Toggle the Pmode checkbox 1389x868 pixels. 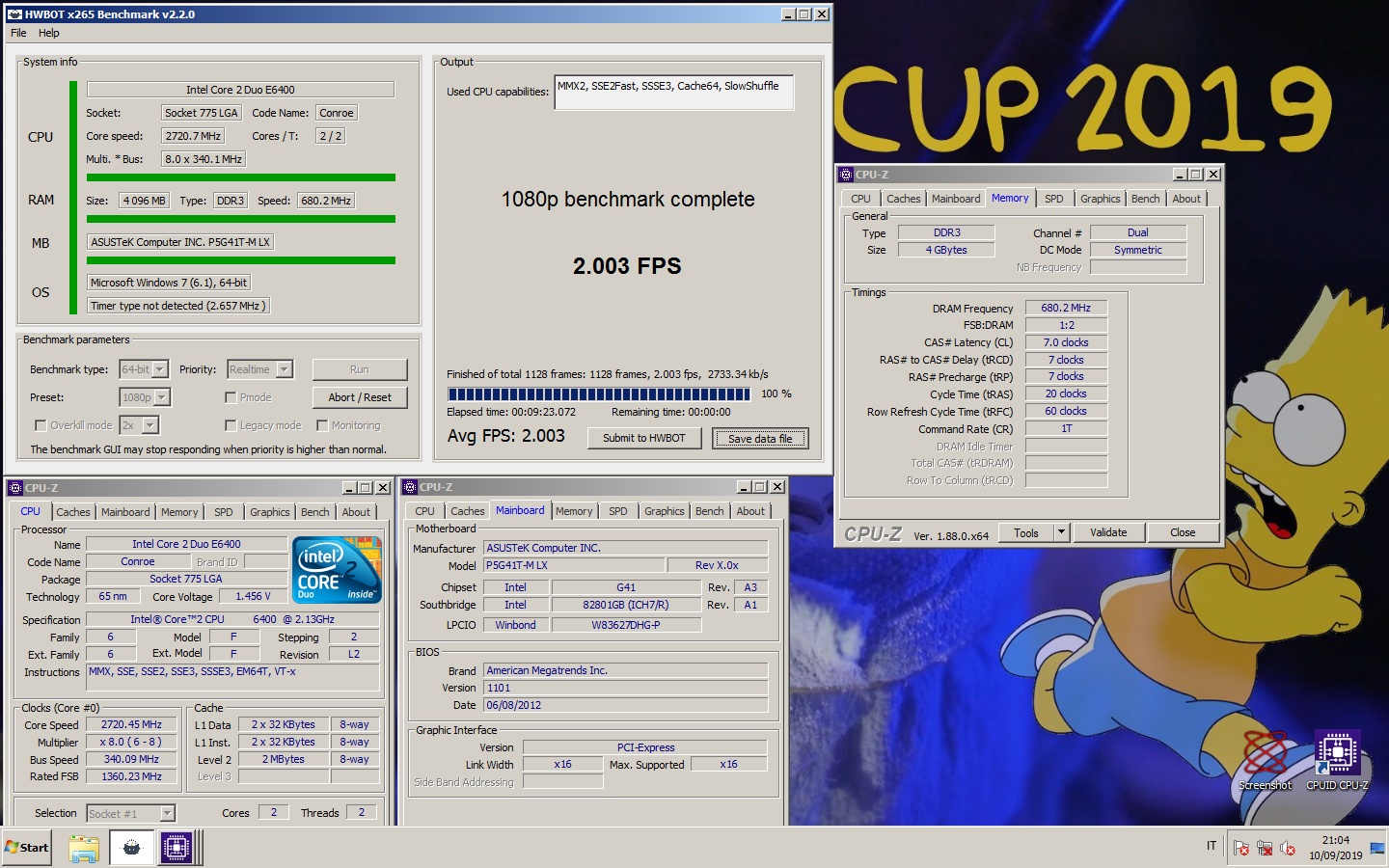click(x=231, y=397)
